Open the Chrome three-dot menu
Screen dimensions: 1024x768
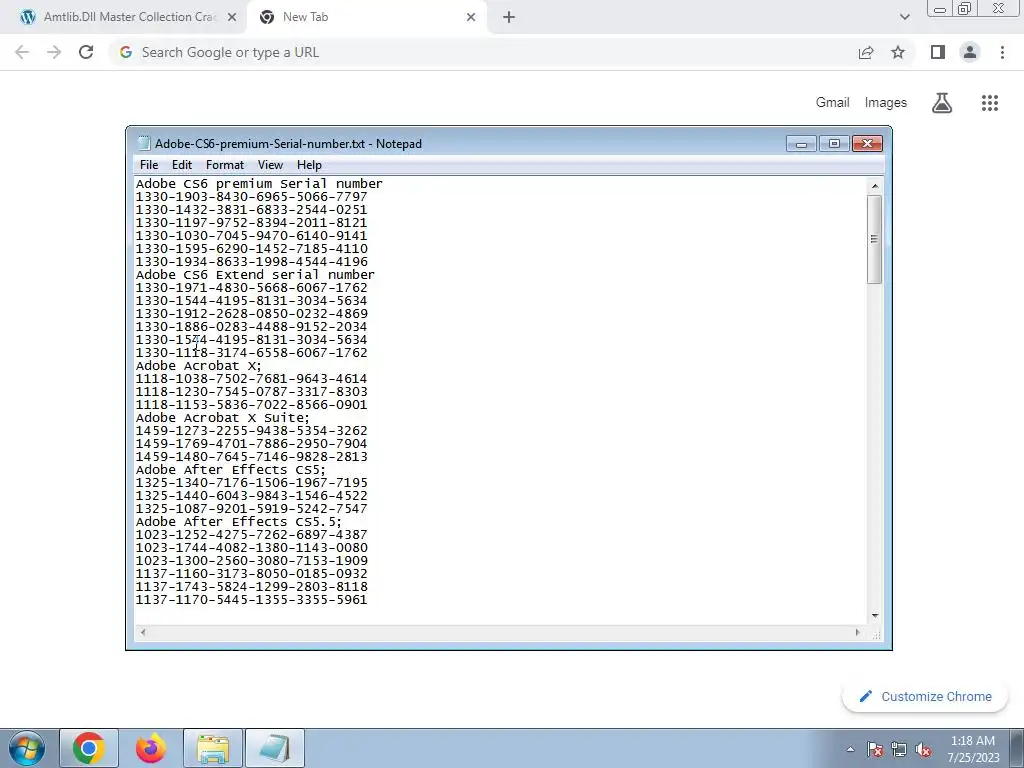1002,52
